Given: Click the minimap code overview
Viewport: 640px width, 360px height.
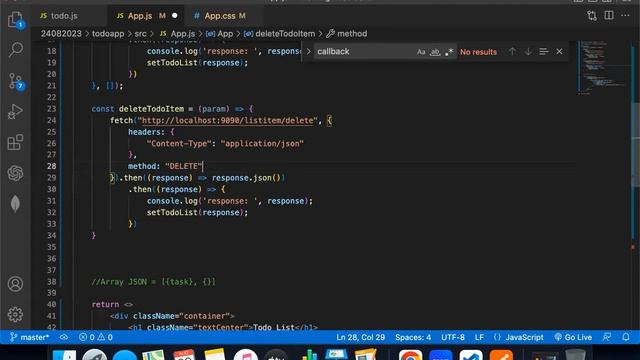Looking at the screenshot, I should click(602, 67).
